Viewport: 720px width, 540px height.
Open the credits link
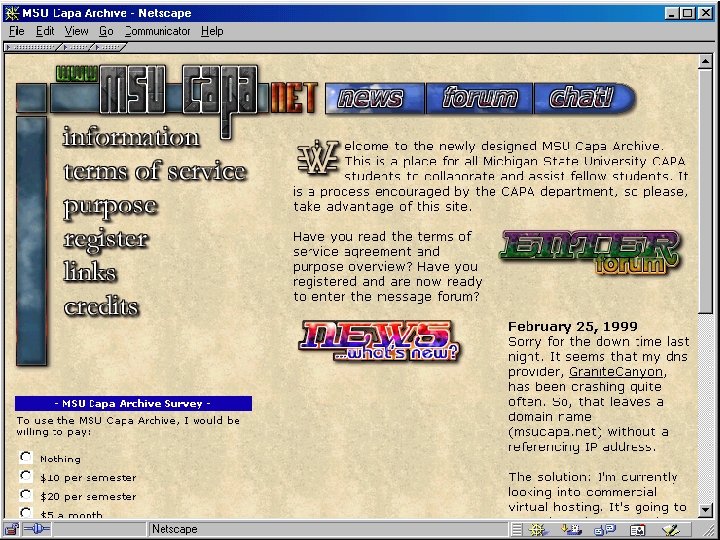(101, 306)
